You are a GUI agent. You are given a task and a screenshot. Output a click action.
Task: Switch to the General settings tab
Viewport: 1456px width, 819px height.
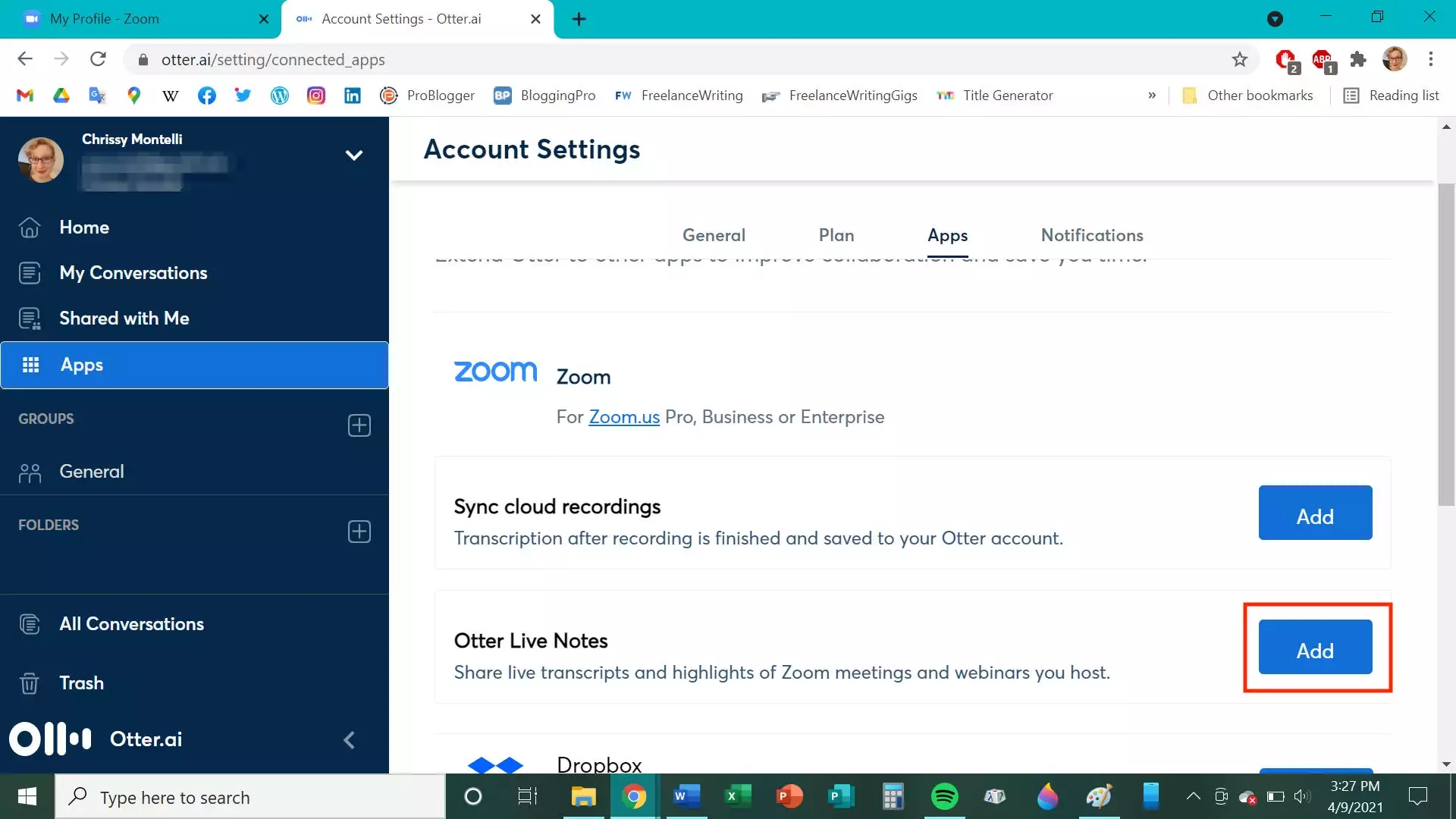click(x=714, y=235)
